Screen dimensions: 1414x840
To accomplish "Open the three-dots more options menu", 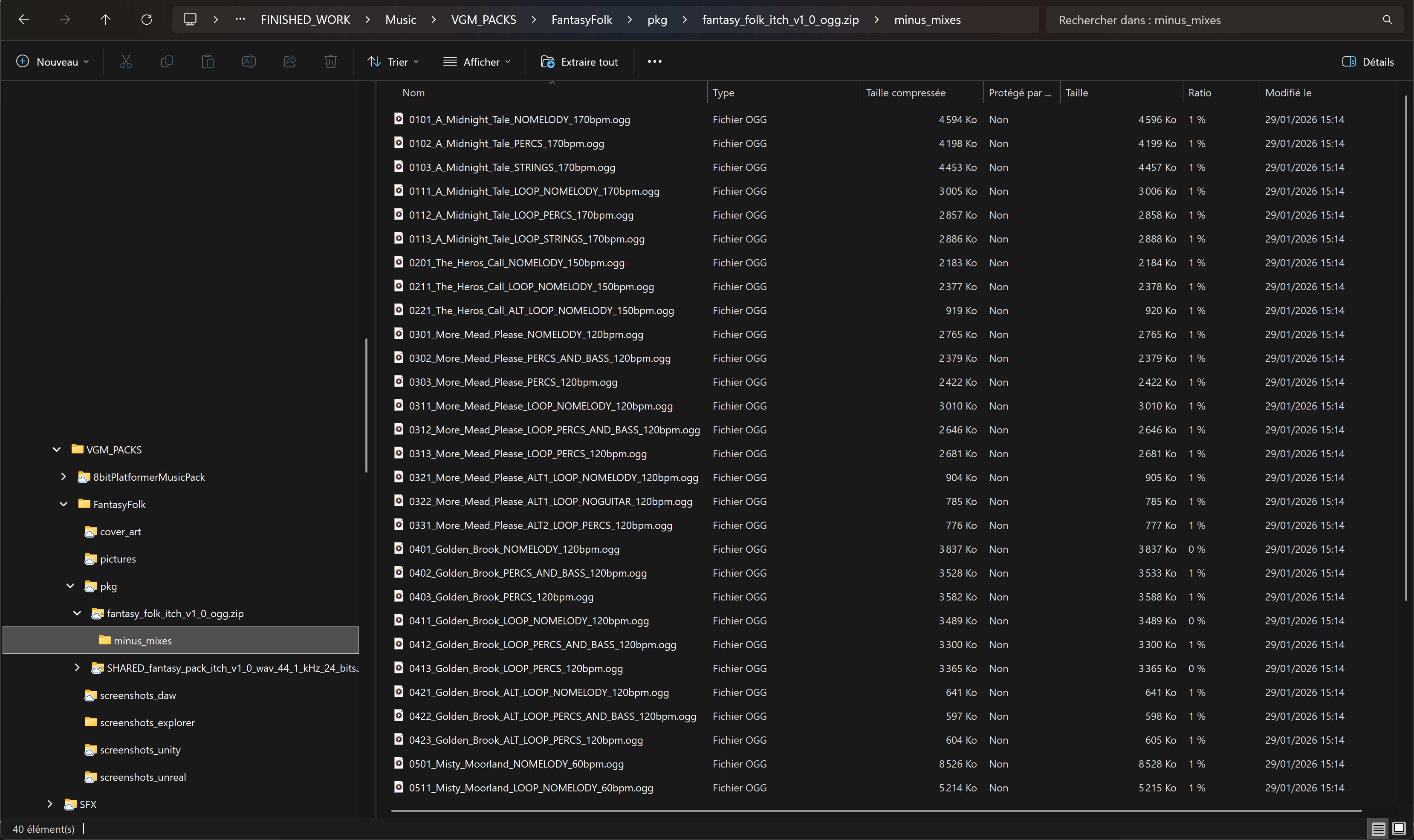I will click(x=654, y=62).
